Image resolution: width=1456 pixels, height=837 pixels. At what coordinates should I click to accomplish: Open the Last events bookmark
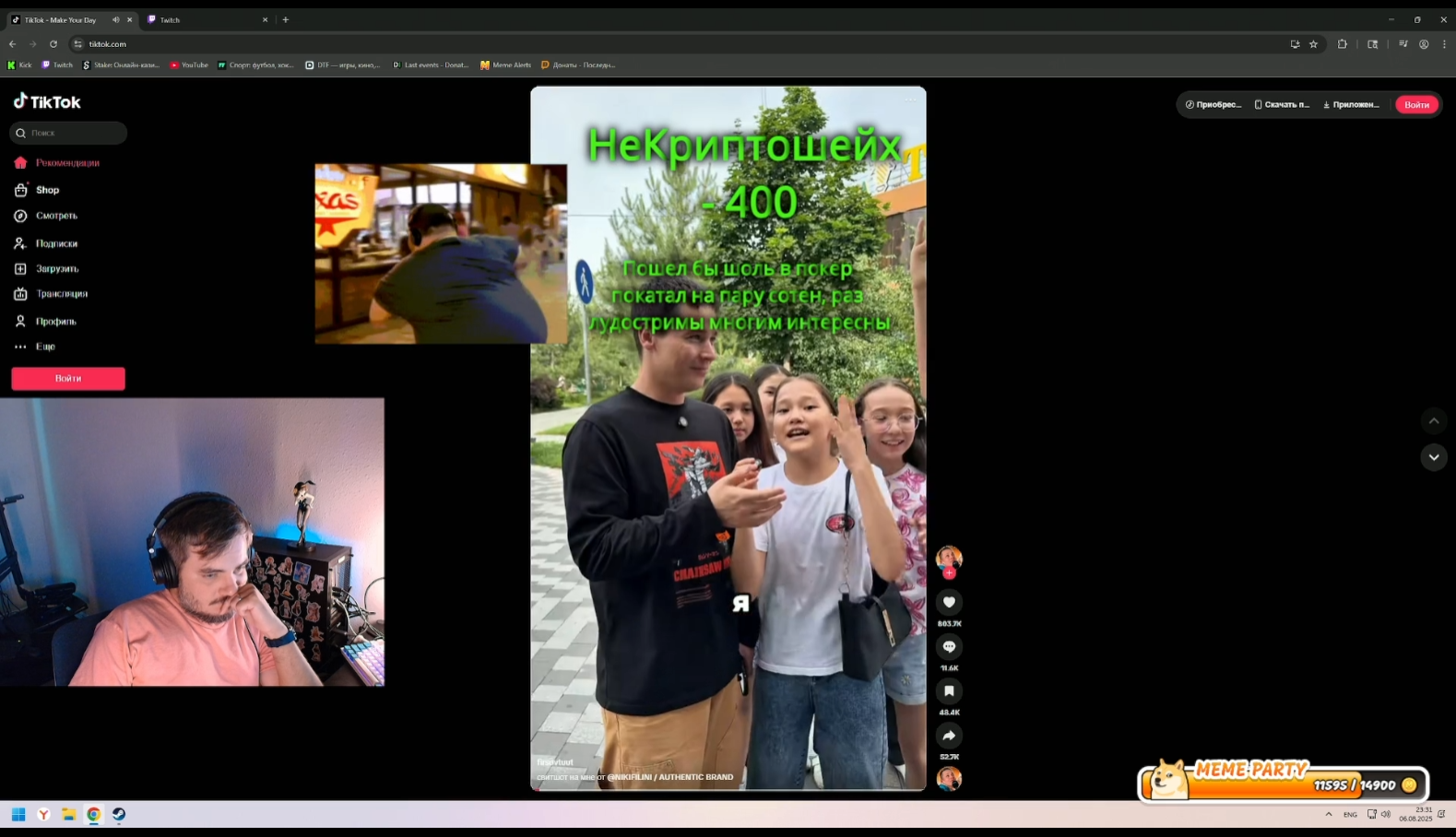coord(431,65)
